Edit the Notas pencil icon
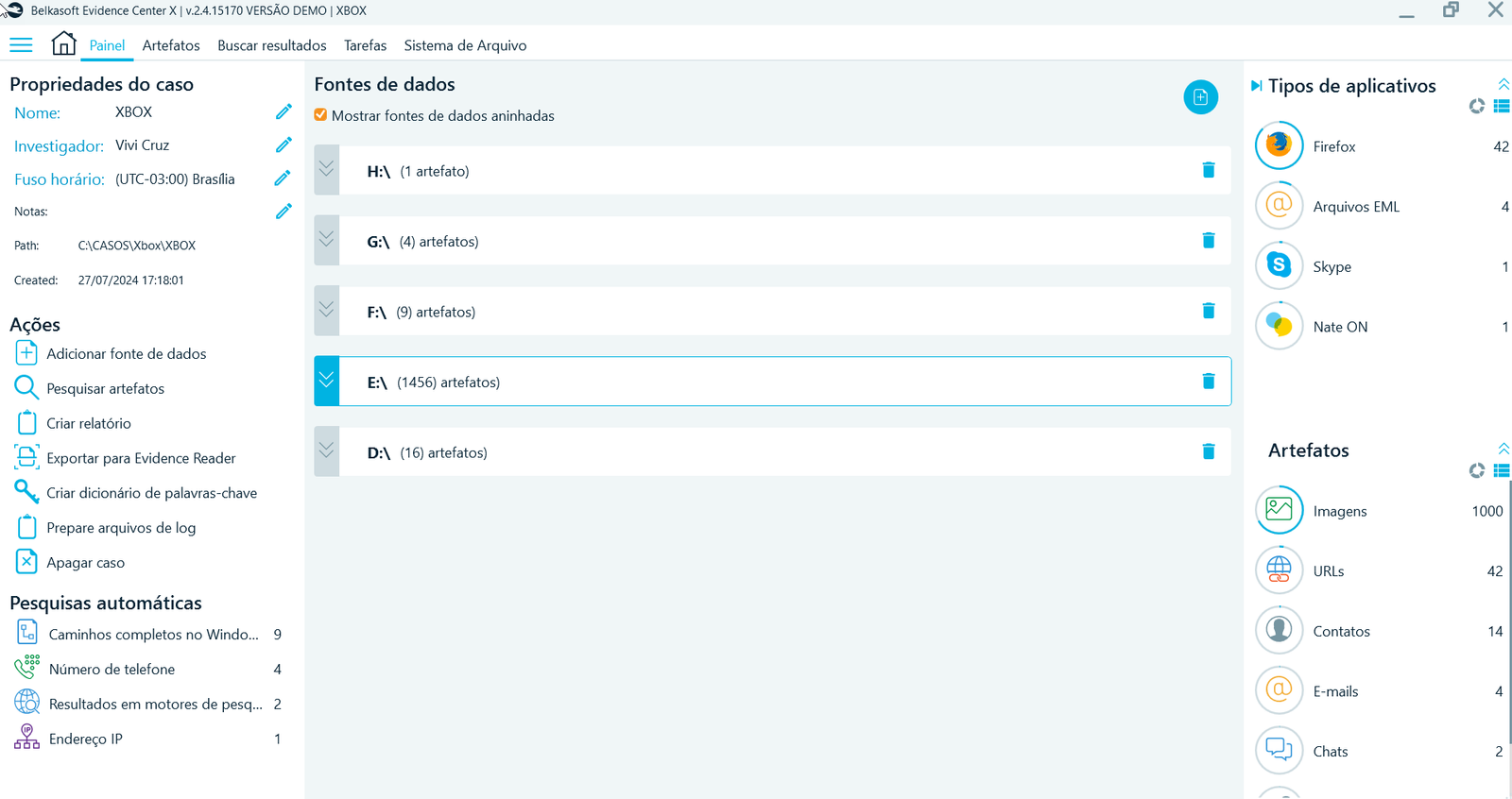 (283, 211)
